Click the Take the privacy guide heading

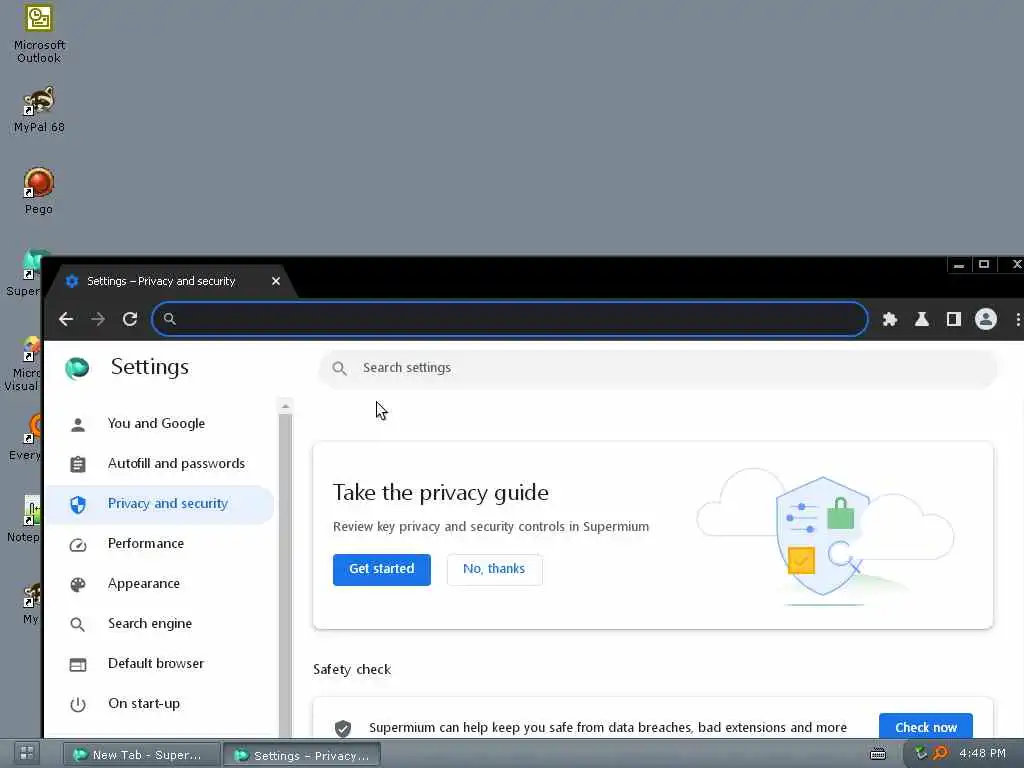coord(441,493)
